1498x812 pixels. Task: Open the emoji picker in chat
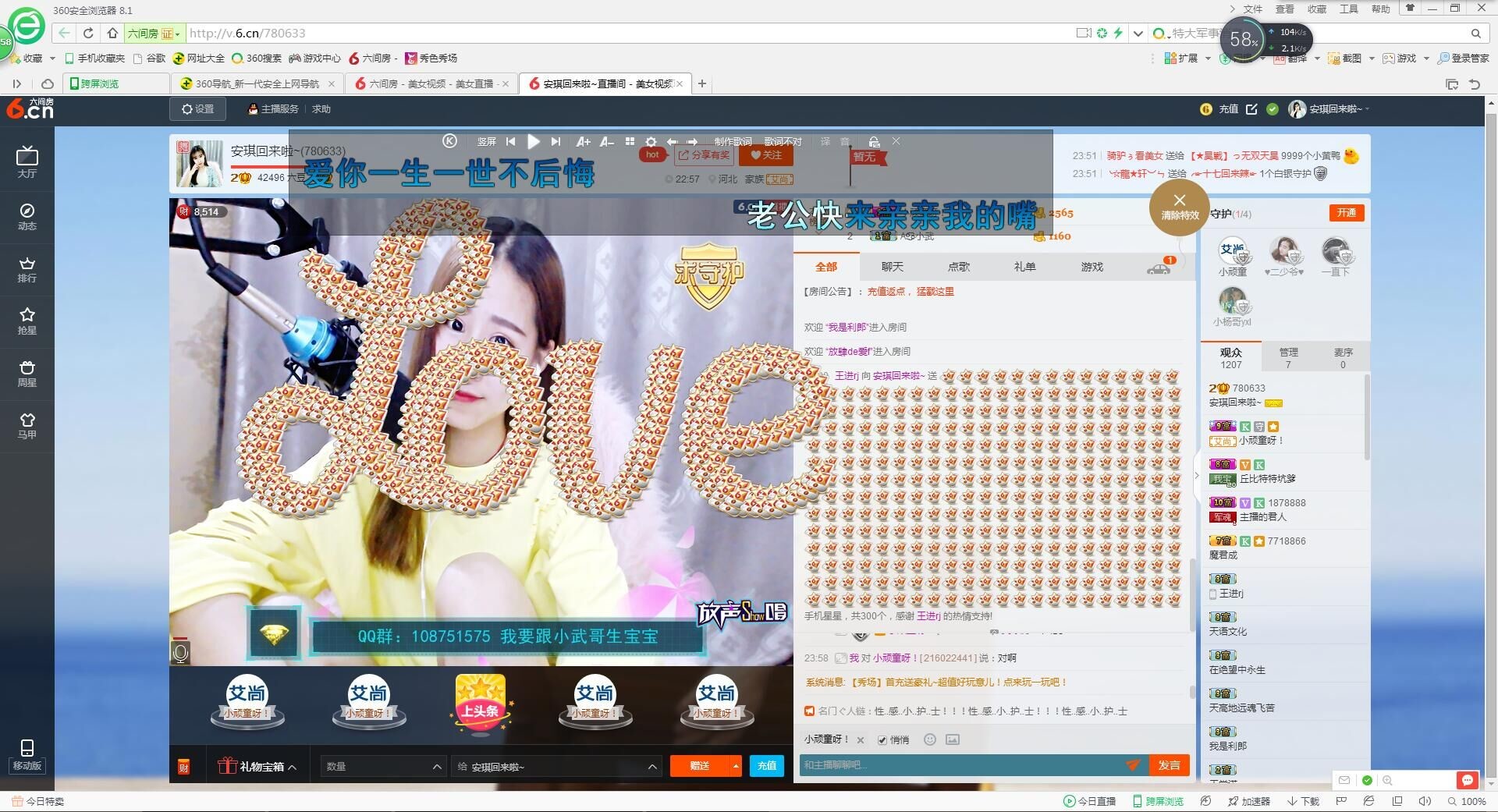click(930, 739)
